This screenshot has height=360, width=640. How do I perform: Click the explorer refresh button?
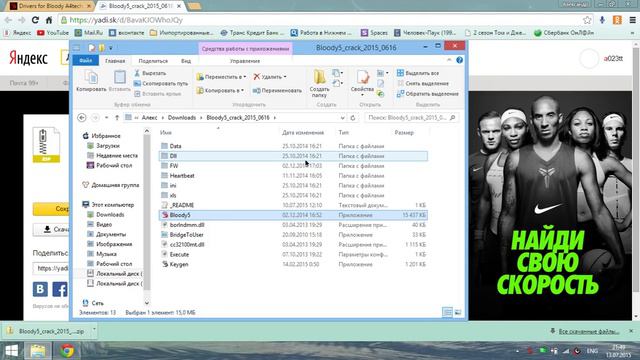[353, 118]
